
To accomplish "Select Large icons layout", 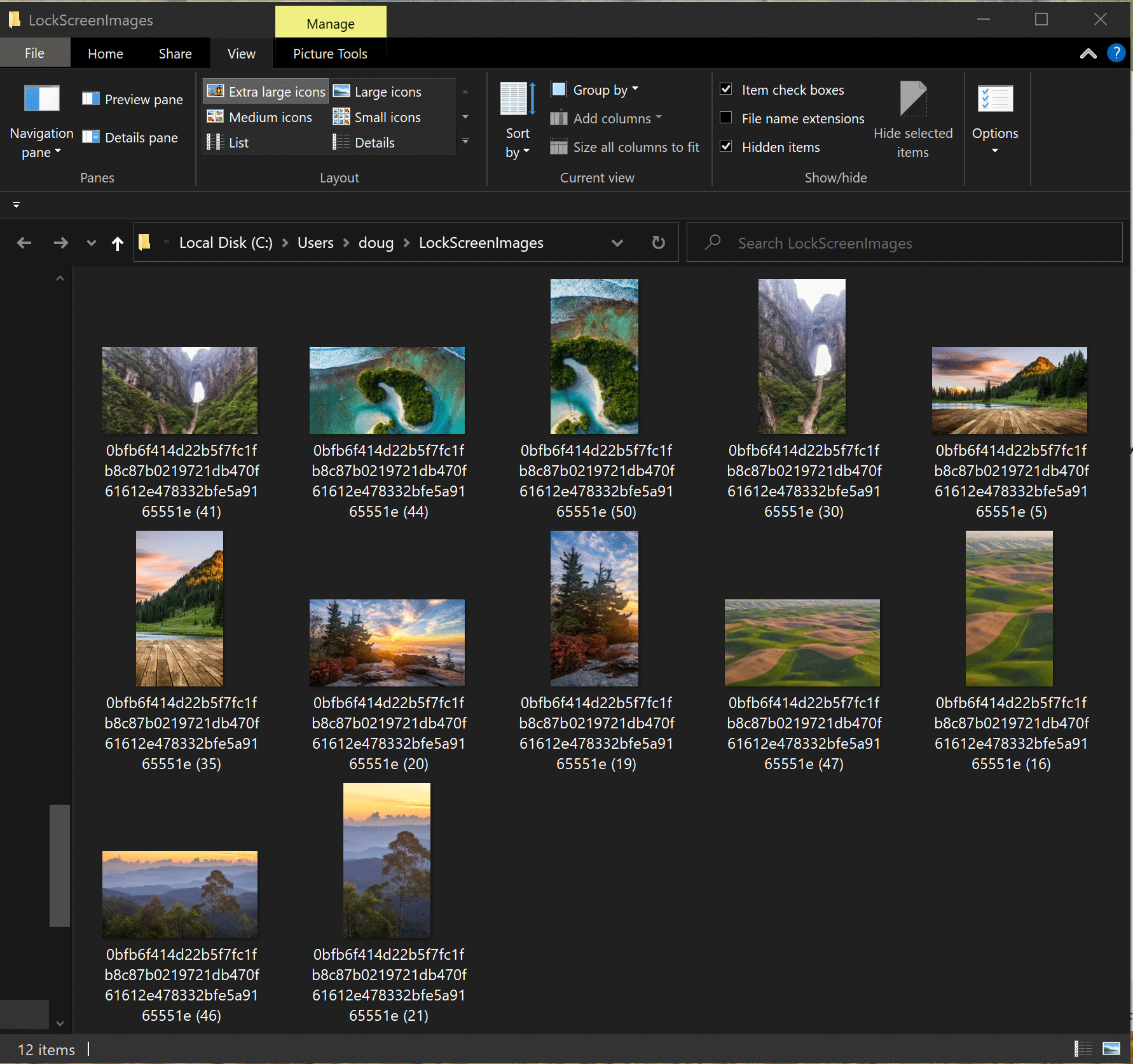I will [377, 92].
